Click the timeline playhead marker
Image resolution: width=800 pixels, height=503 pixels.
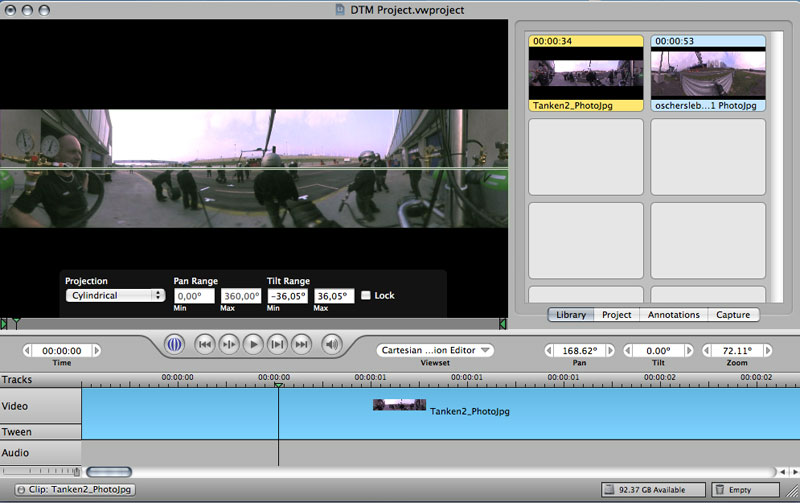point(278,385)
